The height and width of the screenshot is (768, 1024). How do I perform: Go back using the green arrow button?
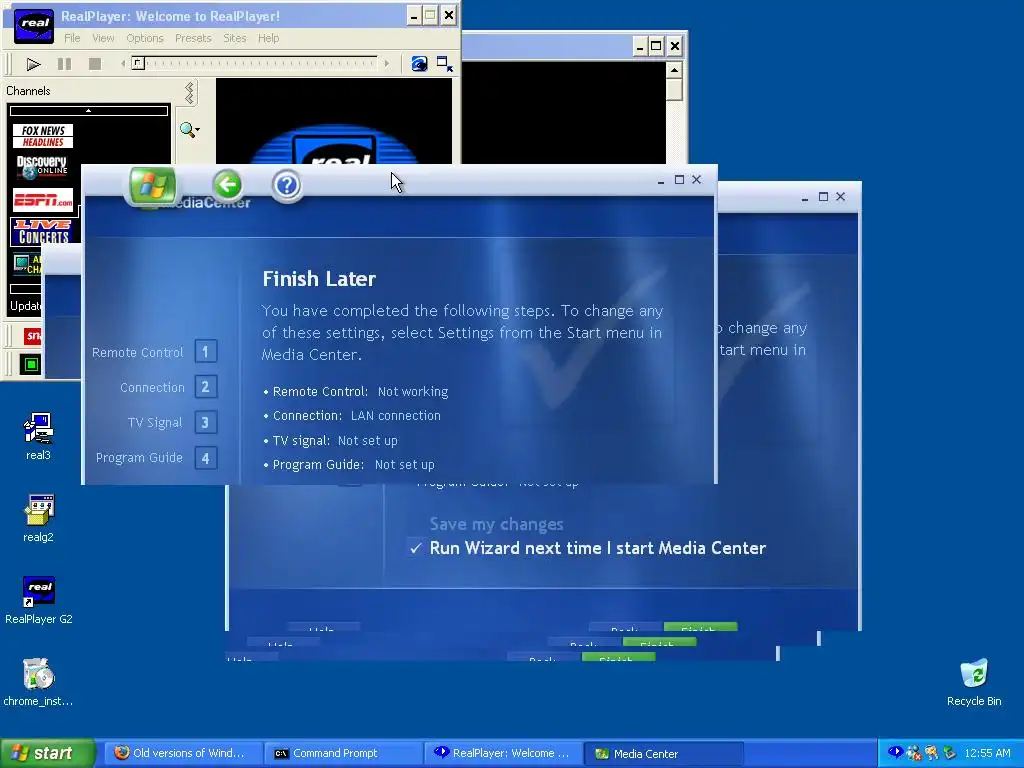pyautogui.click(x=227, y=185)
